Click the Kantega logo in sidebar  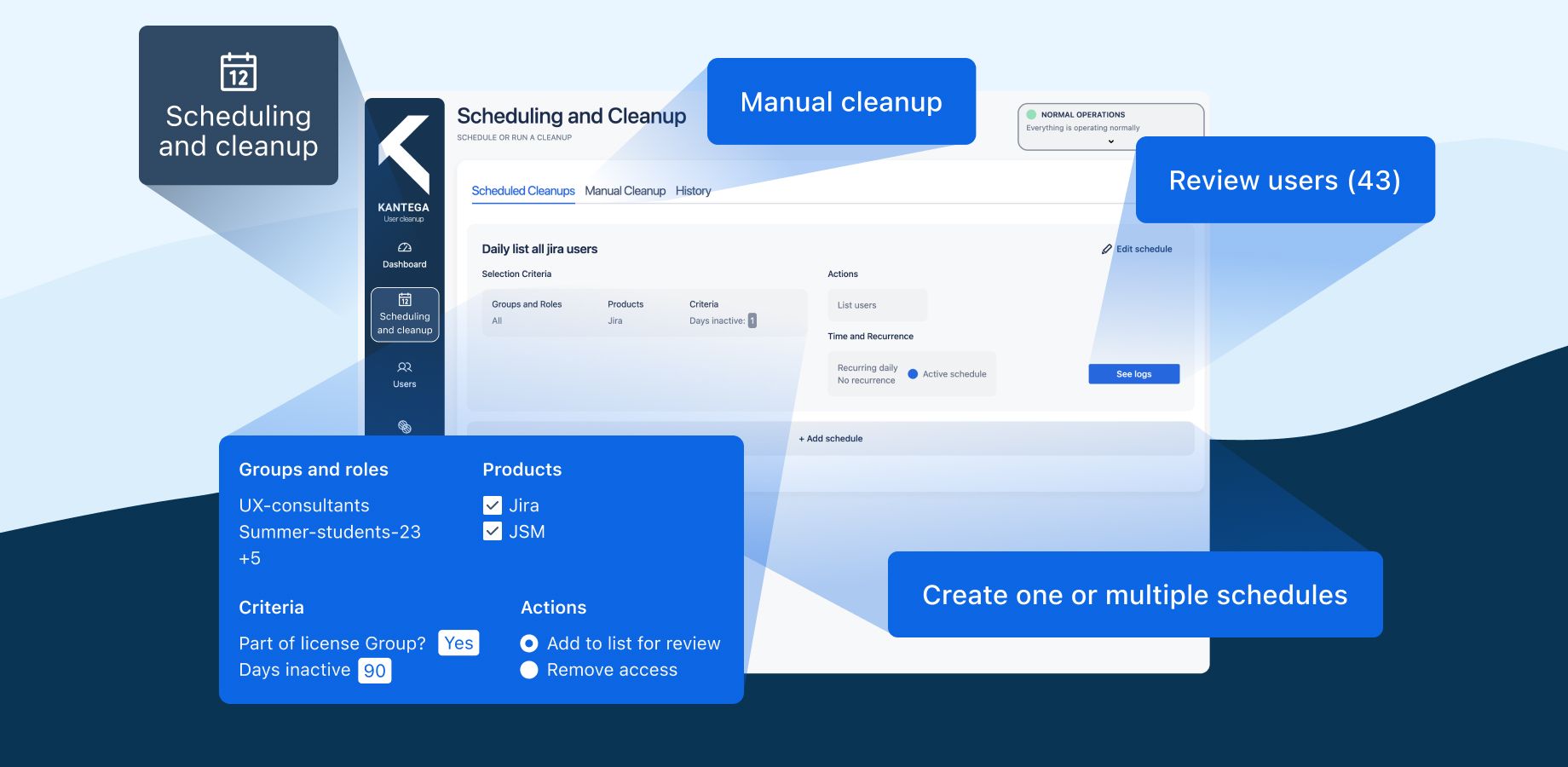click(404, 154)
